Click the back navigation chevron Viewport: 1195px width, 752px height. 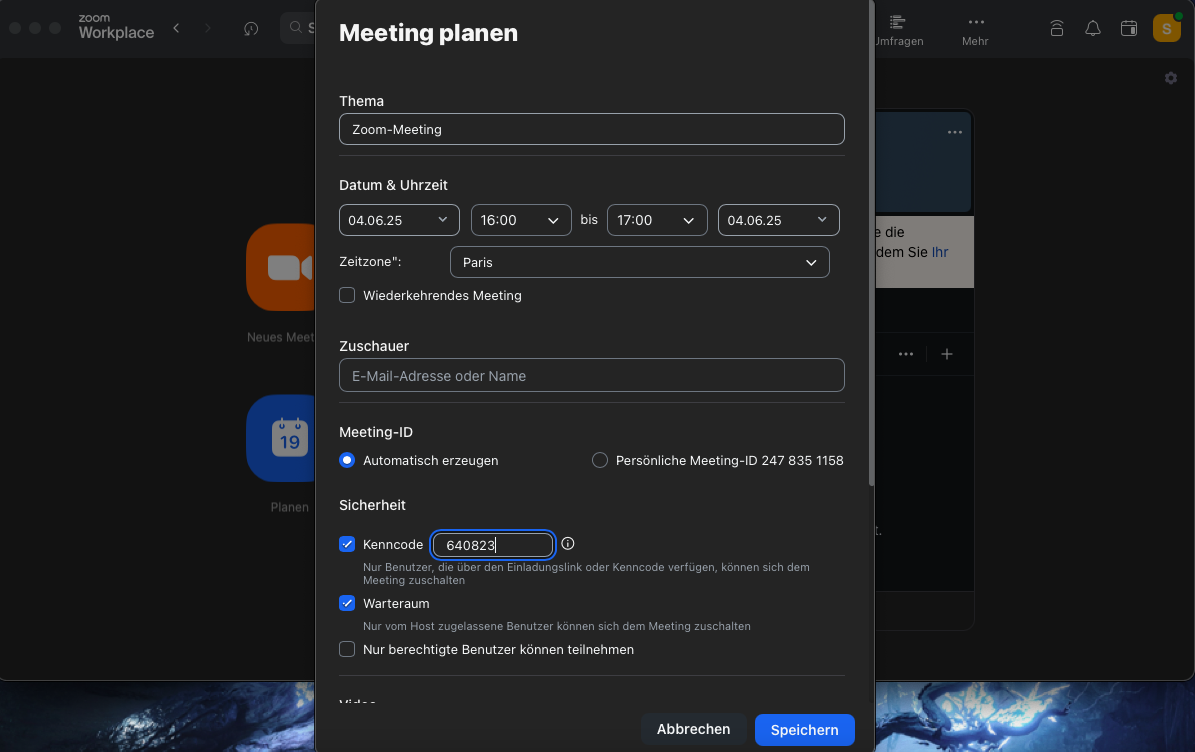[x=176, y=28]
